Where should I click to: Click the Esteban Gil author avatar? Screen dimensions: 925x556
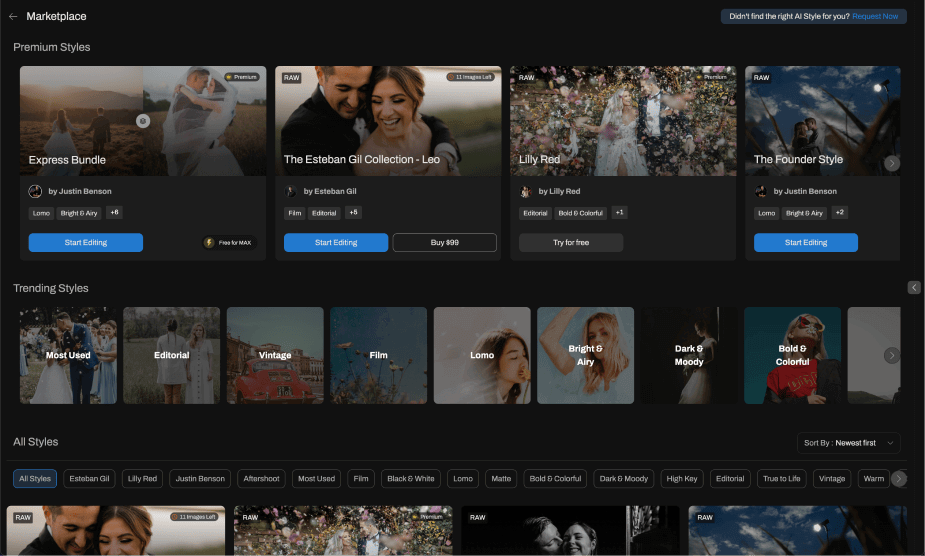click(291, 191)
